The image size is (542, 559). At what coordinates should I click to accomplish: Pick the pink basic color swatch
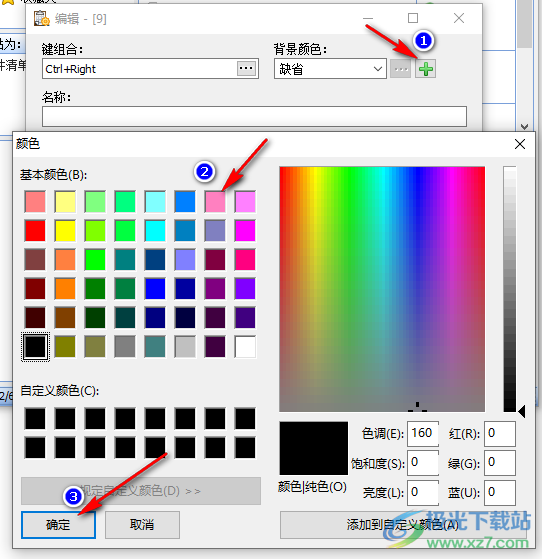coord(215,202)
